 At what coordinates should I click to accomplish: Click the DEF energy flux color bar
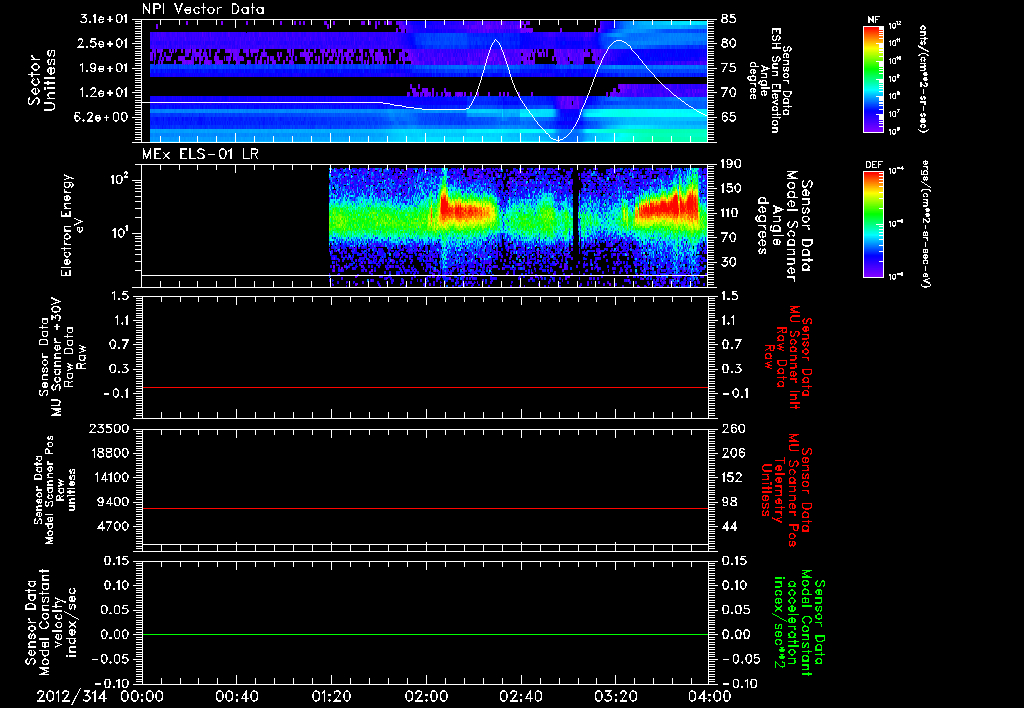point(873,224)
